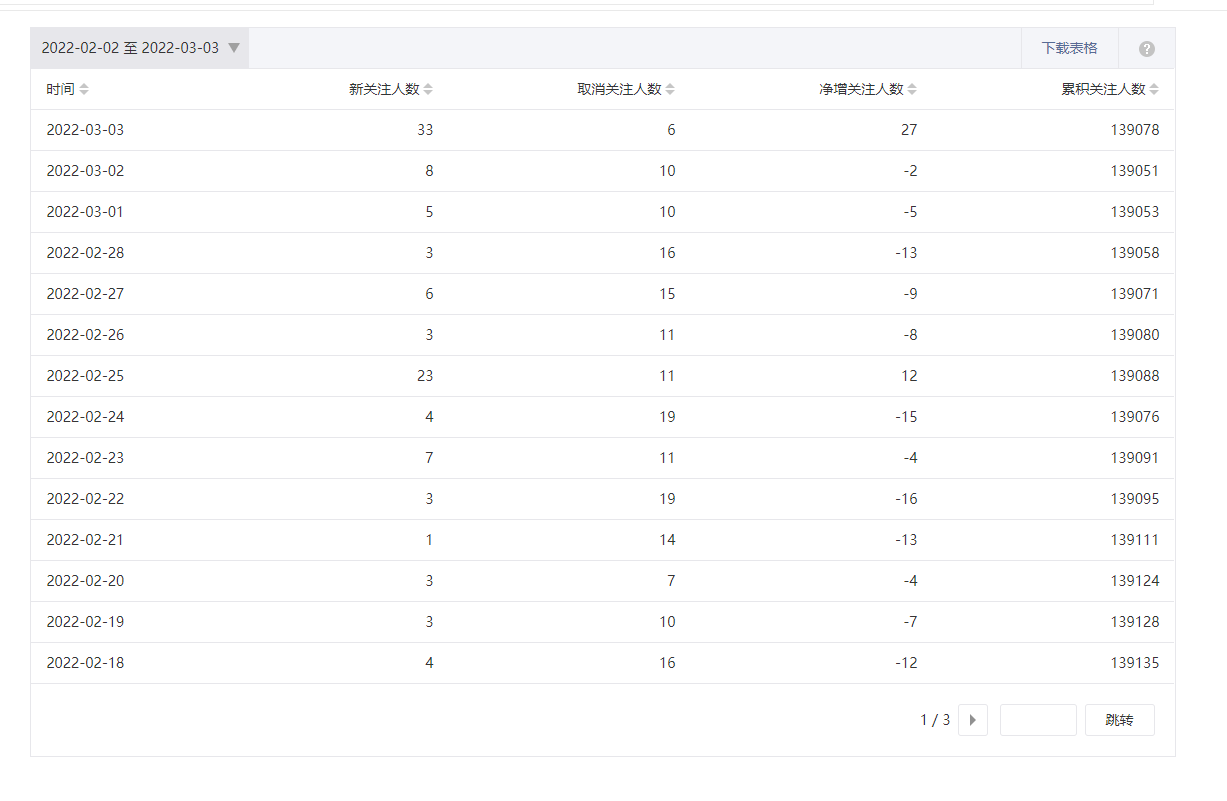Select date cell 2022-02-26
Screen dimensions: 1227x801
[85, 335]
